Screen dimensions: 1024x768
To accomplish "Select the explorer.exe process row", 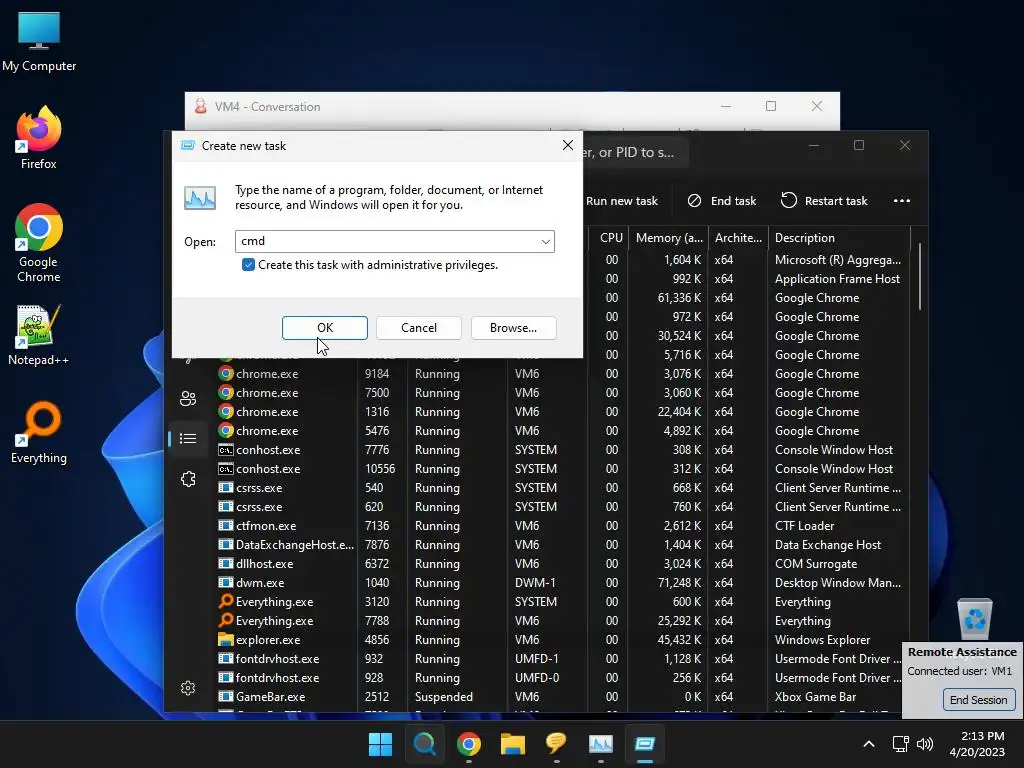I will [562, 639].
